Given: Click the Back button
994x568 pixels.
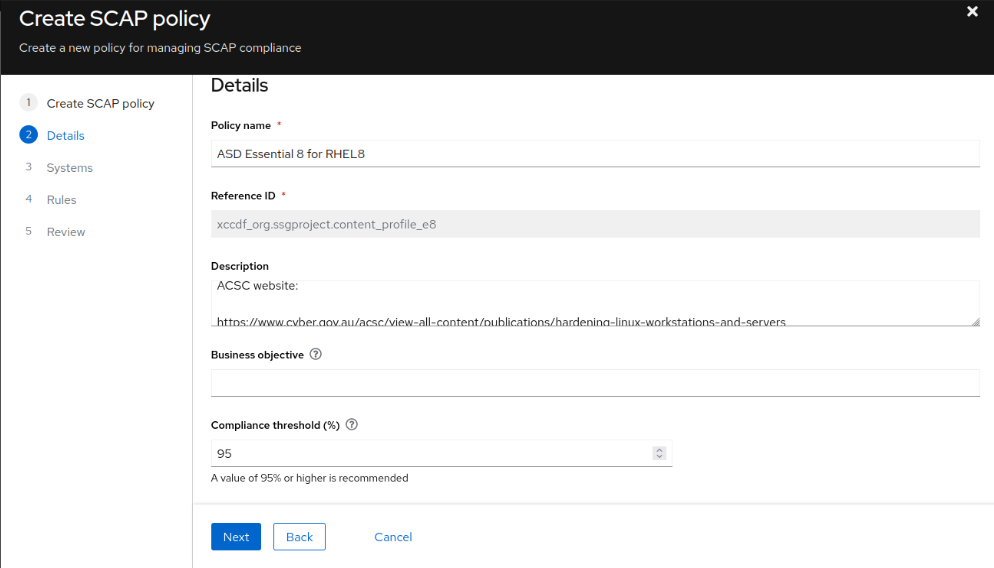Looking at the screenshot, I should point(299,537).
